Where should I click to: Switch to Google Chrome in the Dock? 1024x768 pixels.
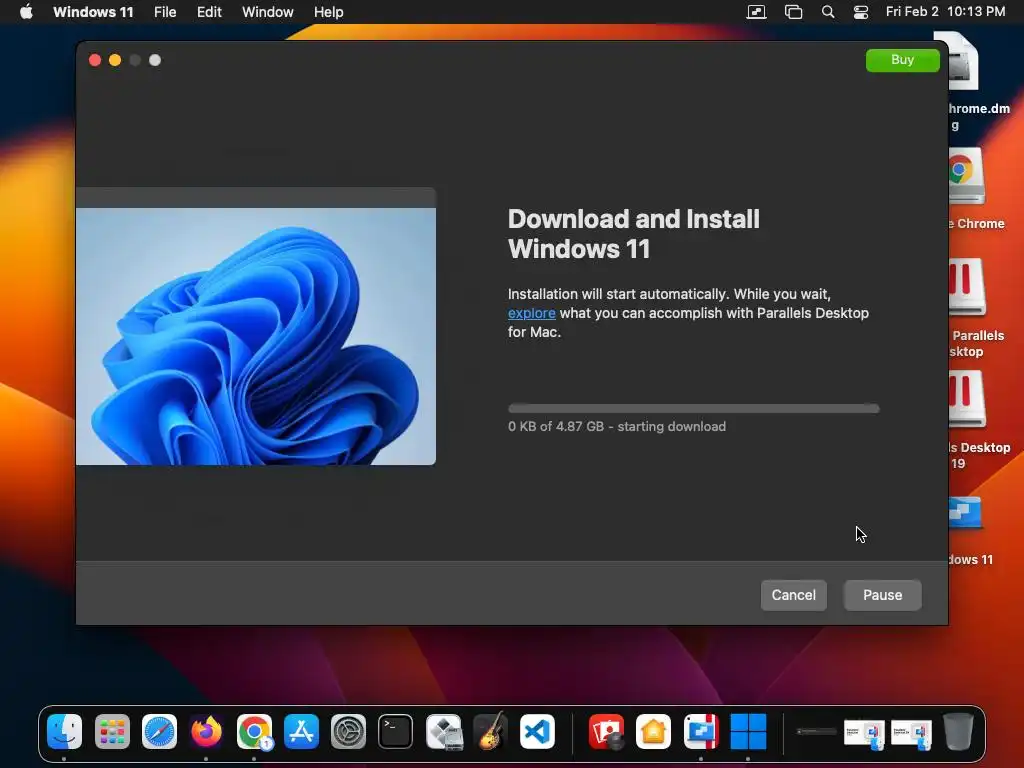click(x=254, y=731)
